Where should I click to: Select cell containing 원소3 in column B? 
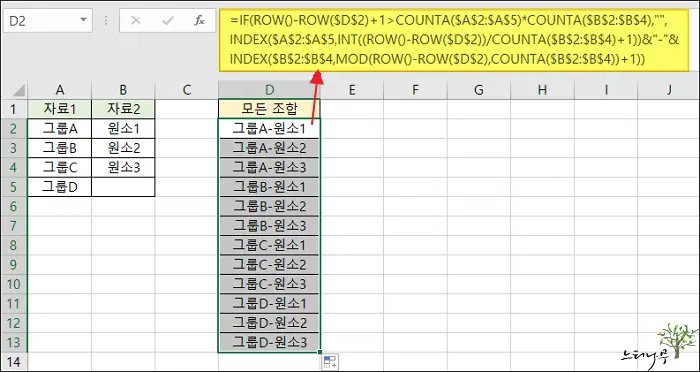(x=123, y=167)
